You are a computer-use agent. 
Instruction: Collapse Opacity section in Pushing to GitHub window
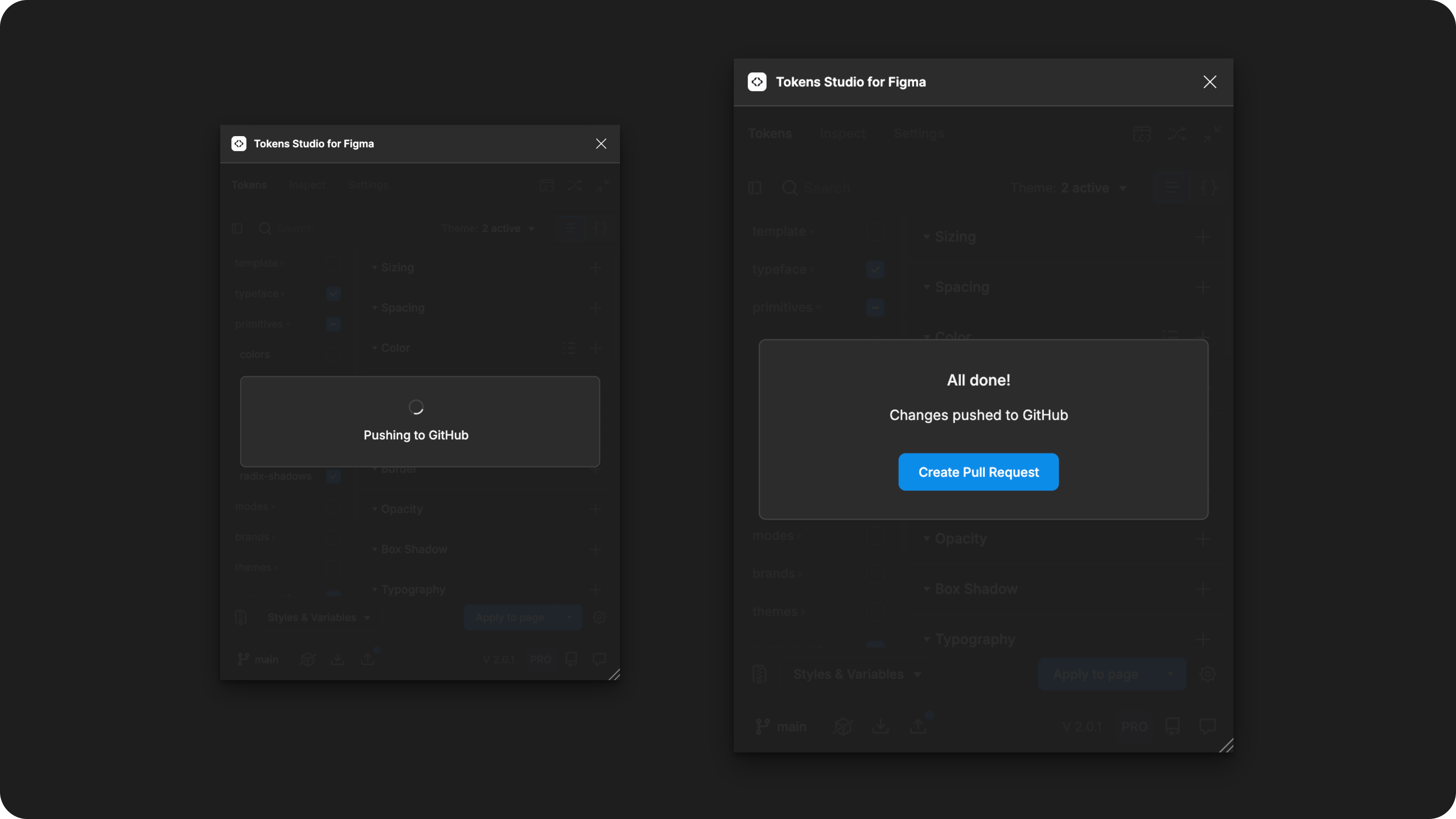397,509
